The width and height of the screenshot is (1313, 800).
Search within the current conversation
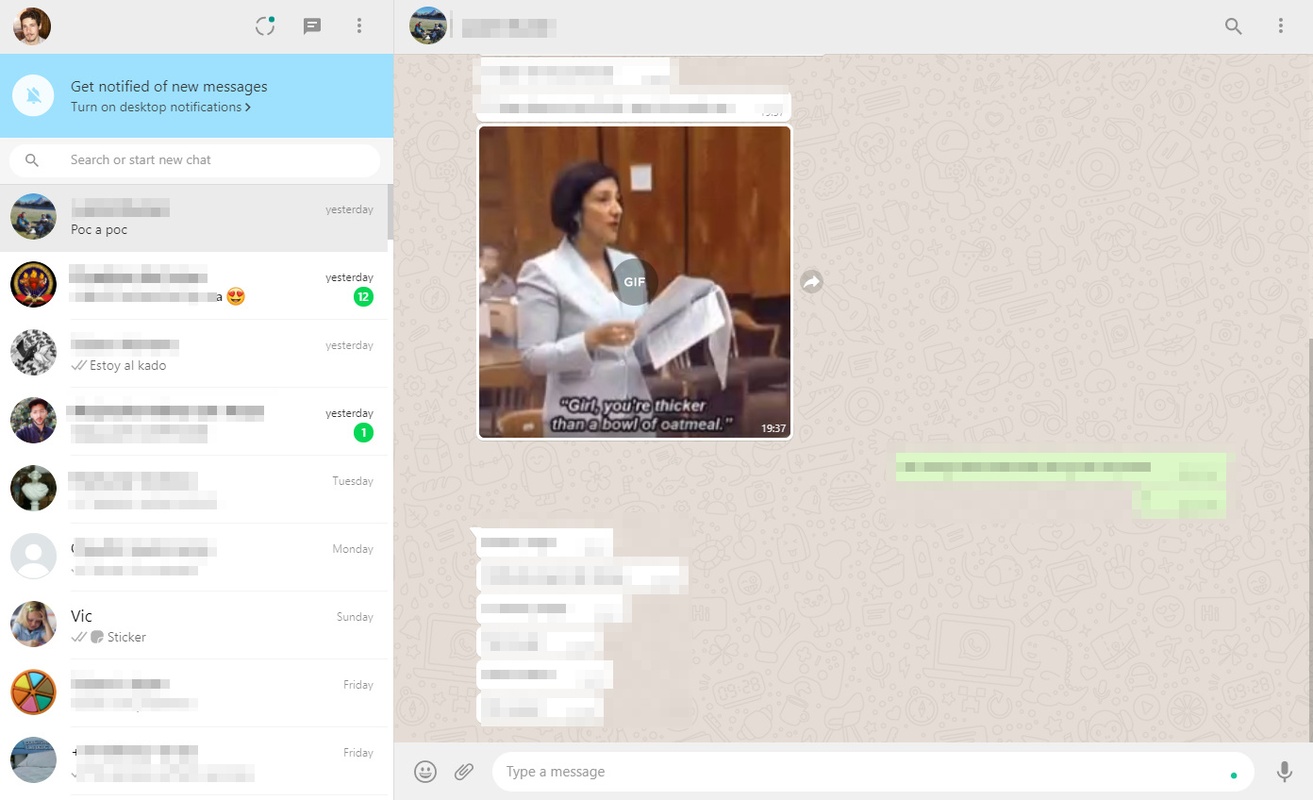point(1233,27)
